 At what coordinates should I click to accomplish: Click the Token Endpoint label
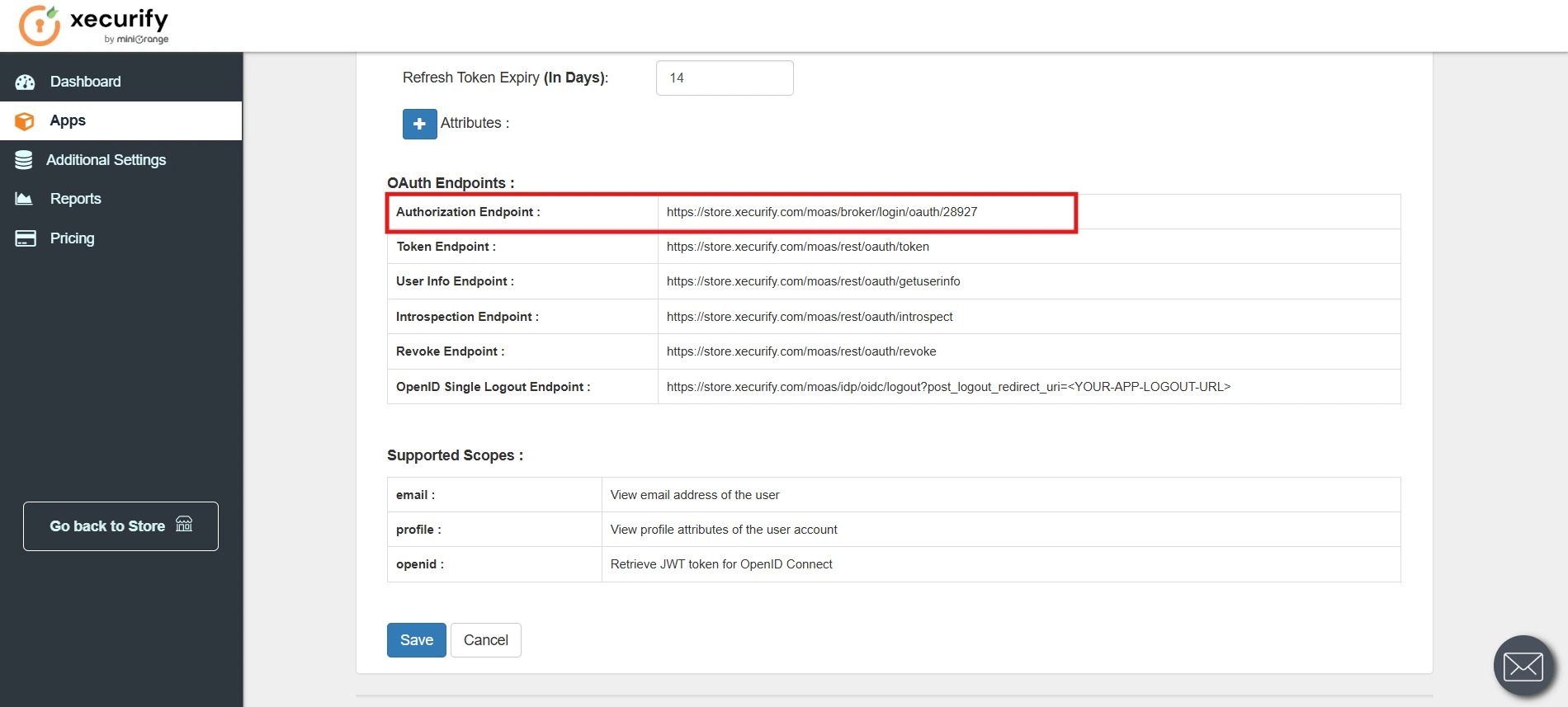pyautogui.click(x=446, y=247)
